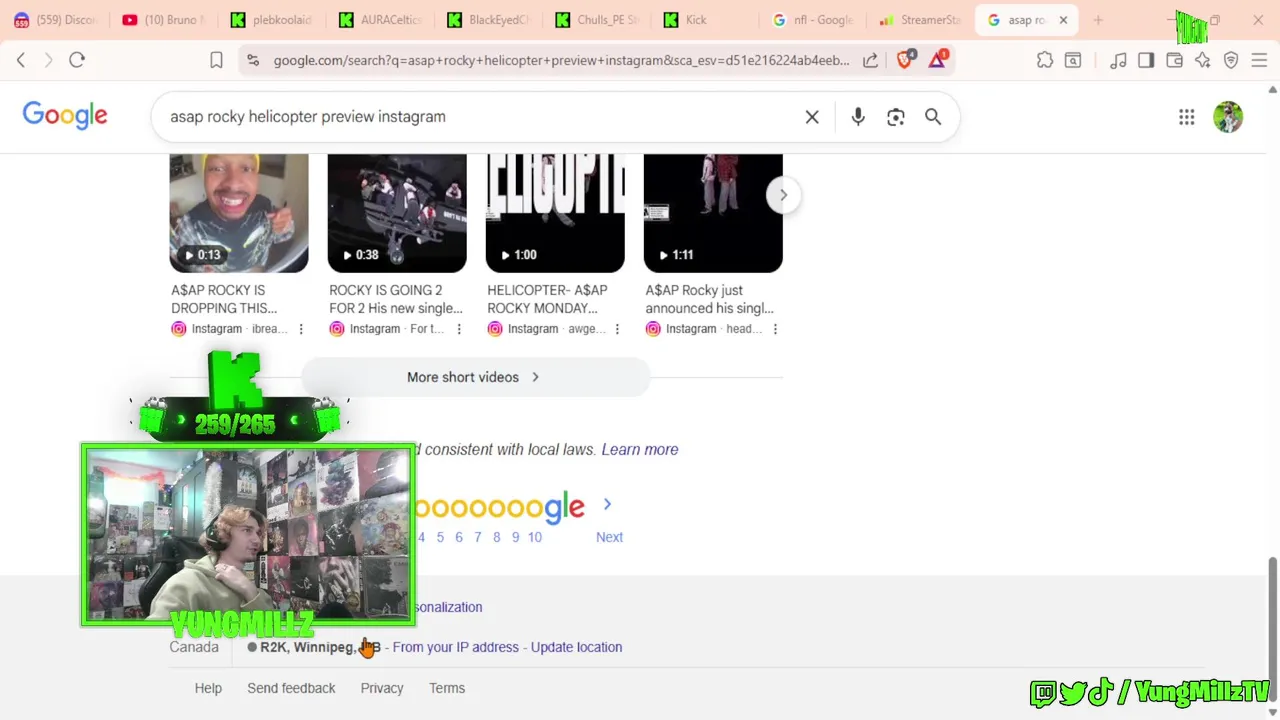Expand More short videos
Screen dimensions: 1280x720
[x=475, y=377]
